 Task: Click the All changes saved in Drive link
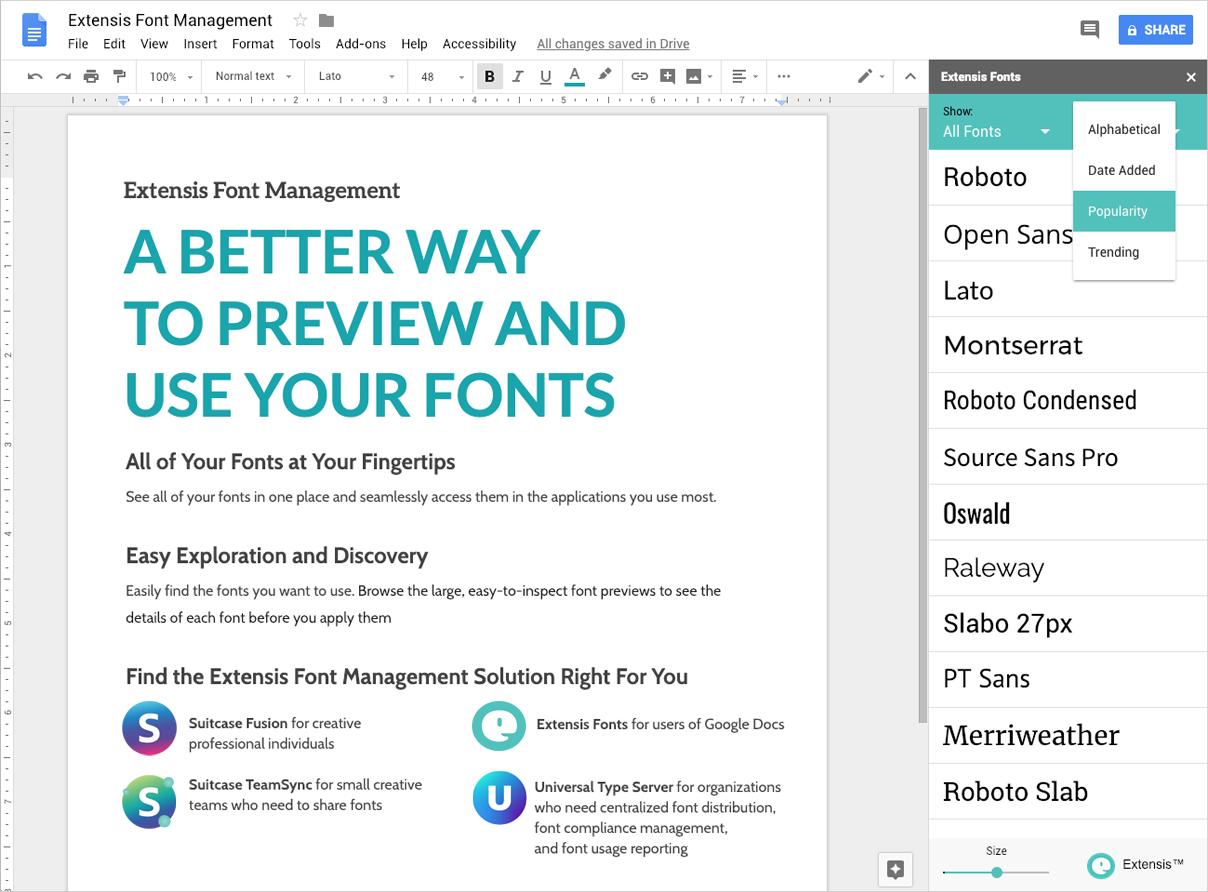(613, 44)
